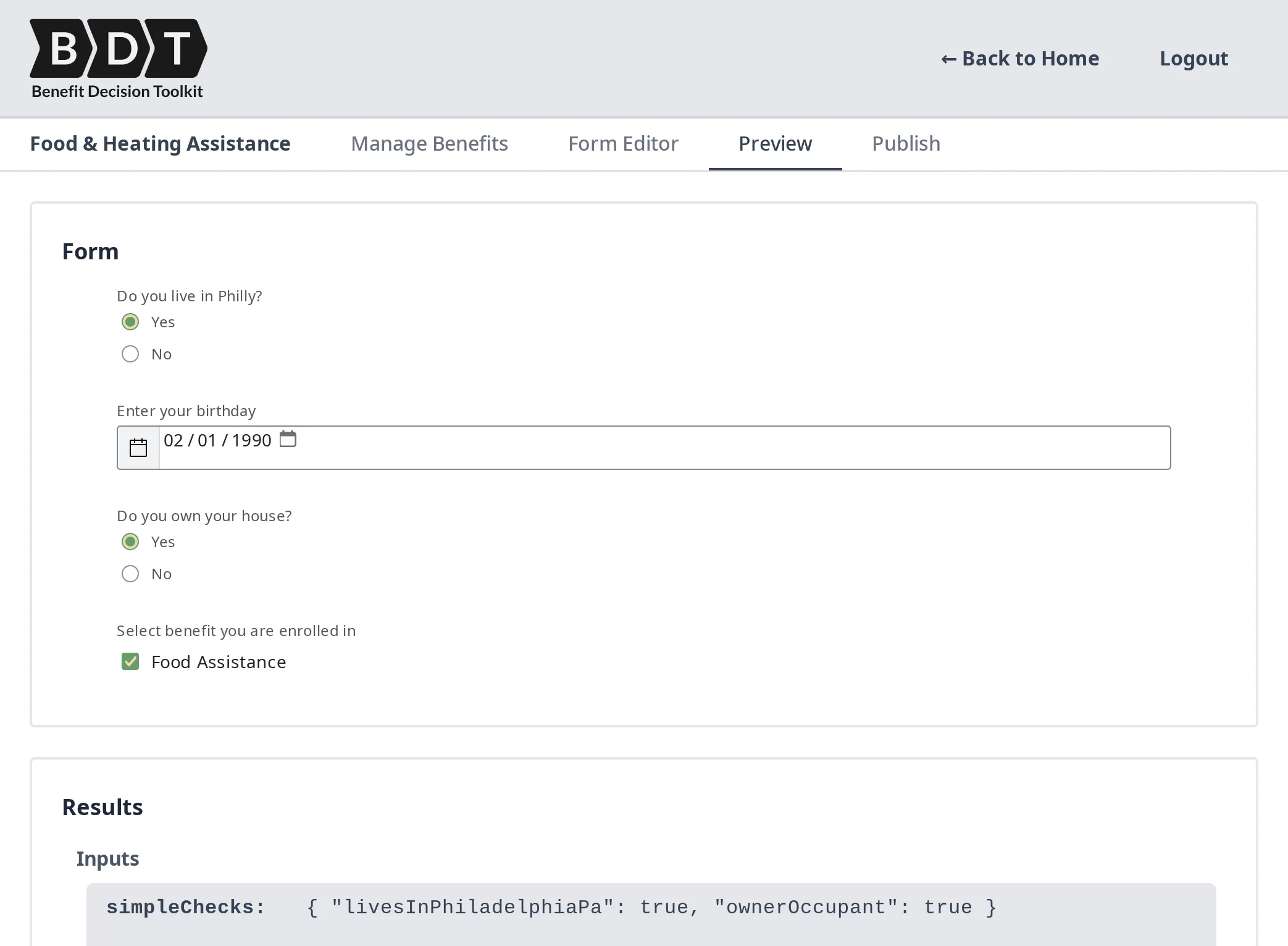Select the Preview tab
The width and height of the screenshot is (1288, 946).
(x=775, y=143)
